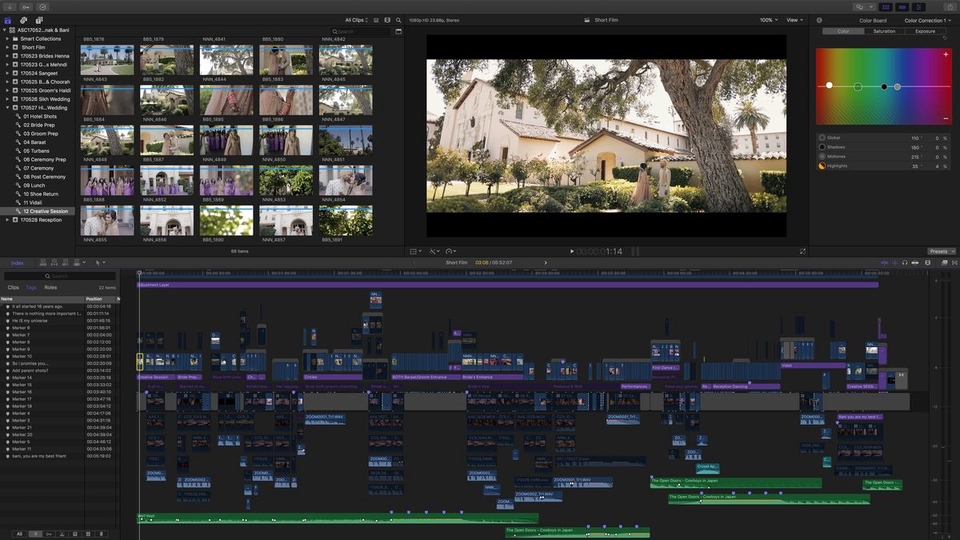
Task: Open the retime speedometer dropdown under viewer
Action: pos(451,251)
